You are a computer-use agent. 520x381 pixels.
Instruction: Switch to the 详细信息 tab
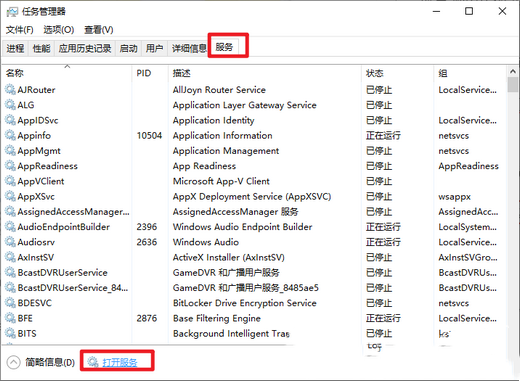point(189,49)
